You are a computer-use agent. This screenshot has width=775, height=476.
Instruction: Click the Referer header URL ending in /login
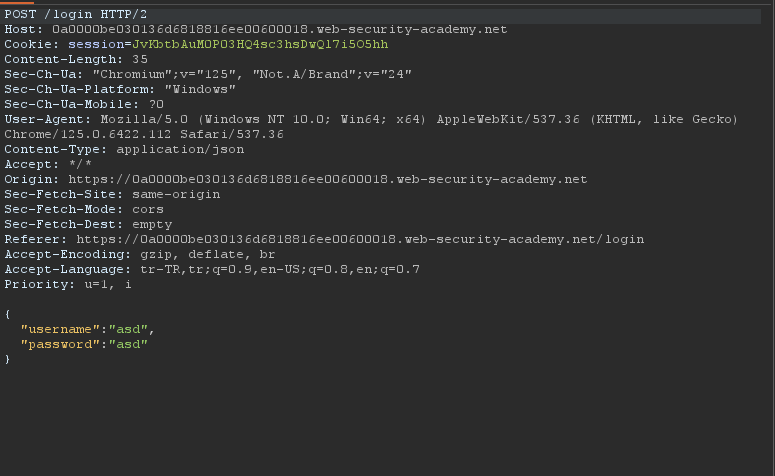point(360,239)
